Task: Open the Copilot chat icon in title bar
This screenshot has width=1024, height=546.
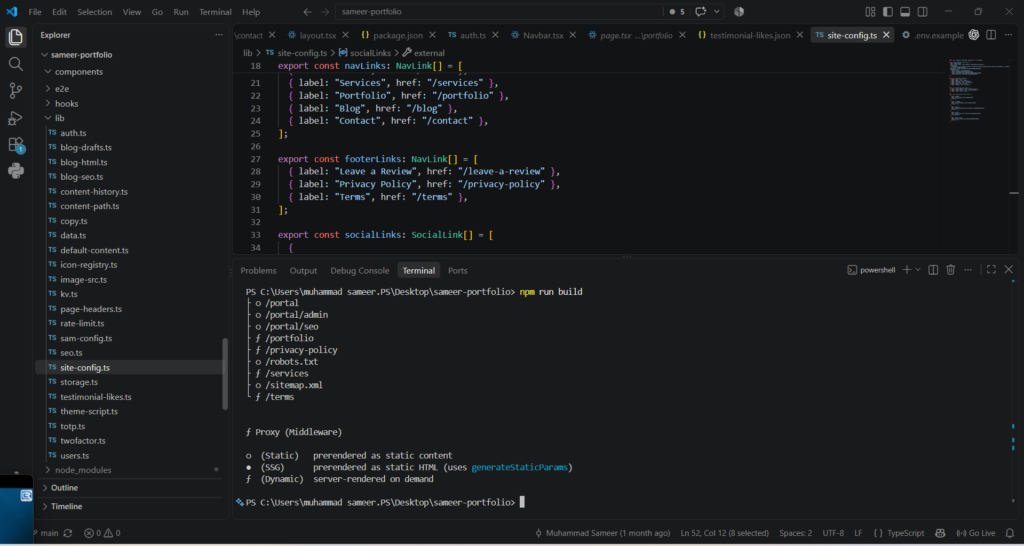Action: click(x=701, y=12)
